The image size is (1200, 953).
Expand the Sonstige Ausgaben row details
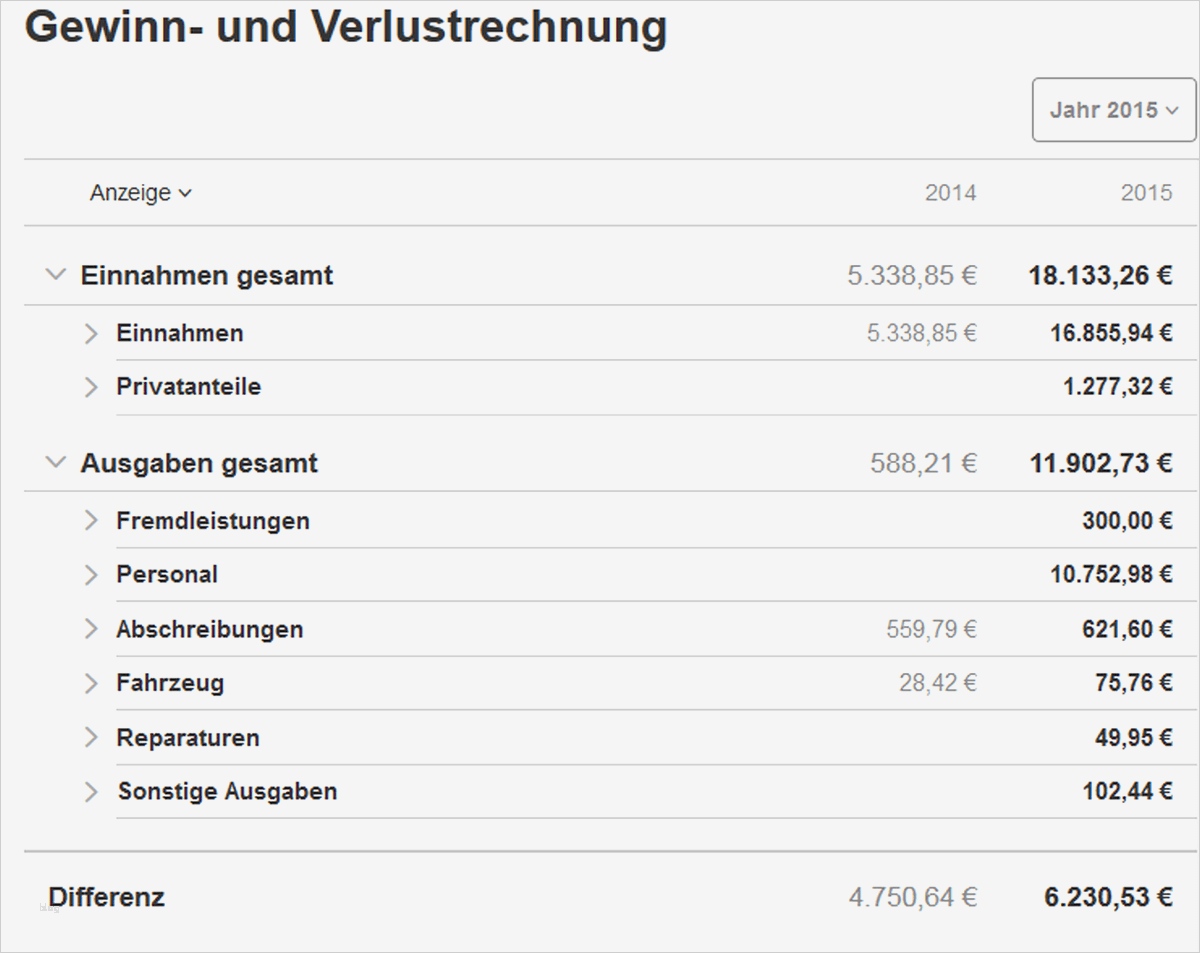tap(90, 791)
